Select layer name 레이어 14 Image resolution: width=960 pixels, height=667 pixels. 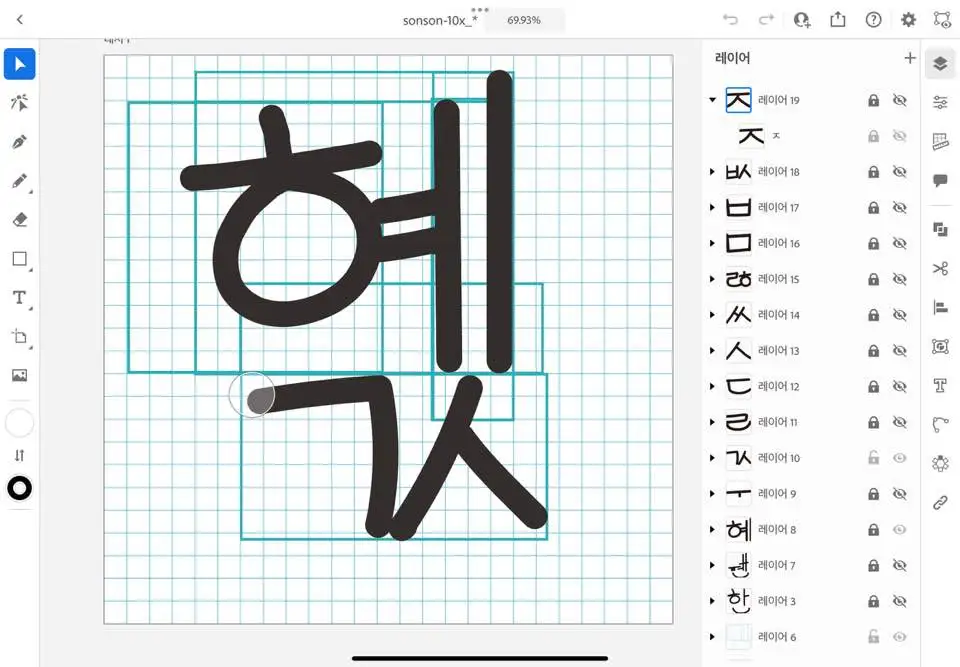[x=779, y=315]
